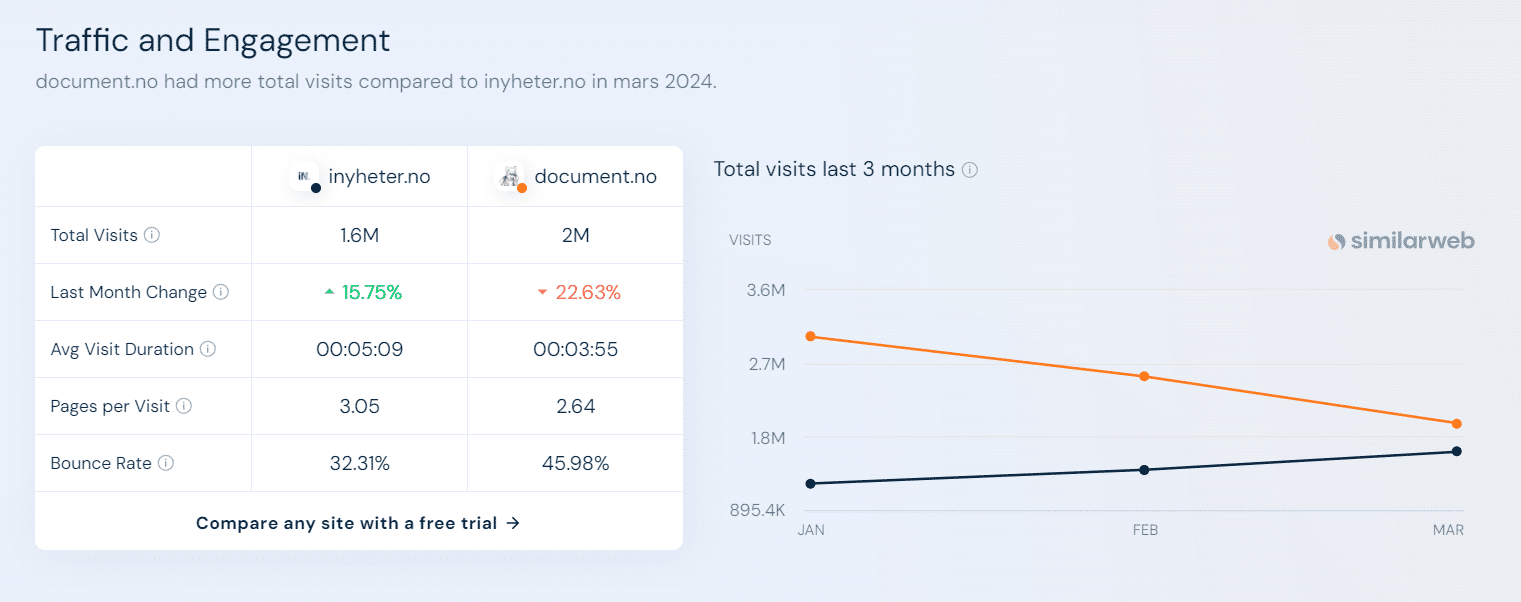This screenshot has width=1521, height=602.
Task: Click the green 15.75% change value
Action: (x=371, y=293)
